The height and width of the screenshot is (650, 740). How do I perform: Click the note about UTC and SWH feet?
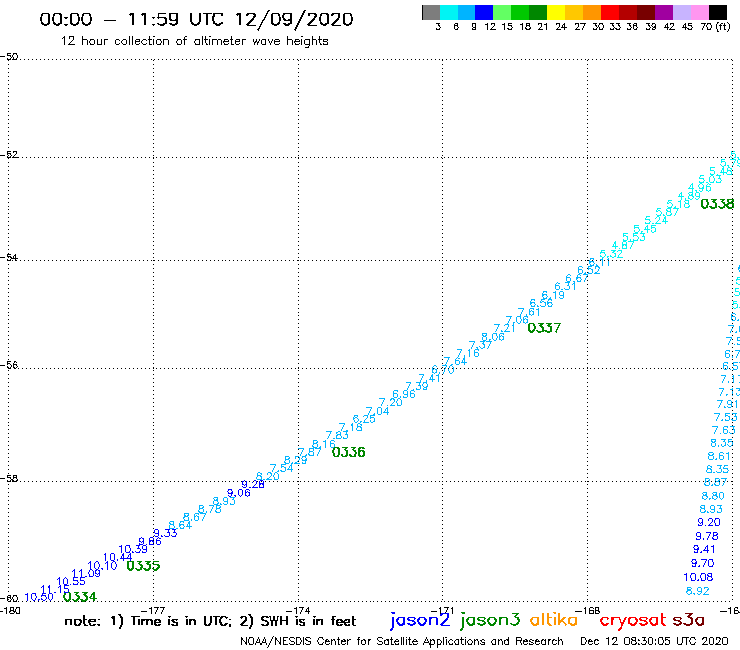tap(210, 621)
